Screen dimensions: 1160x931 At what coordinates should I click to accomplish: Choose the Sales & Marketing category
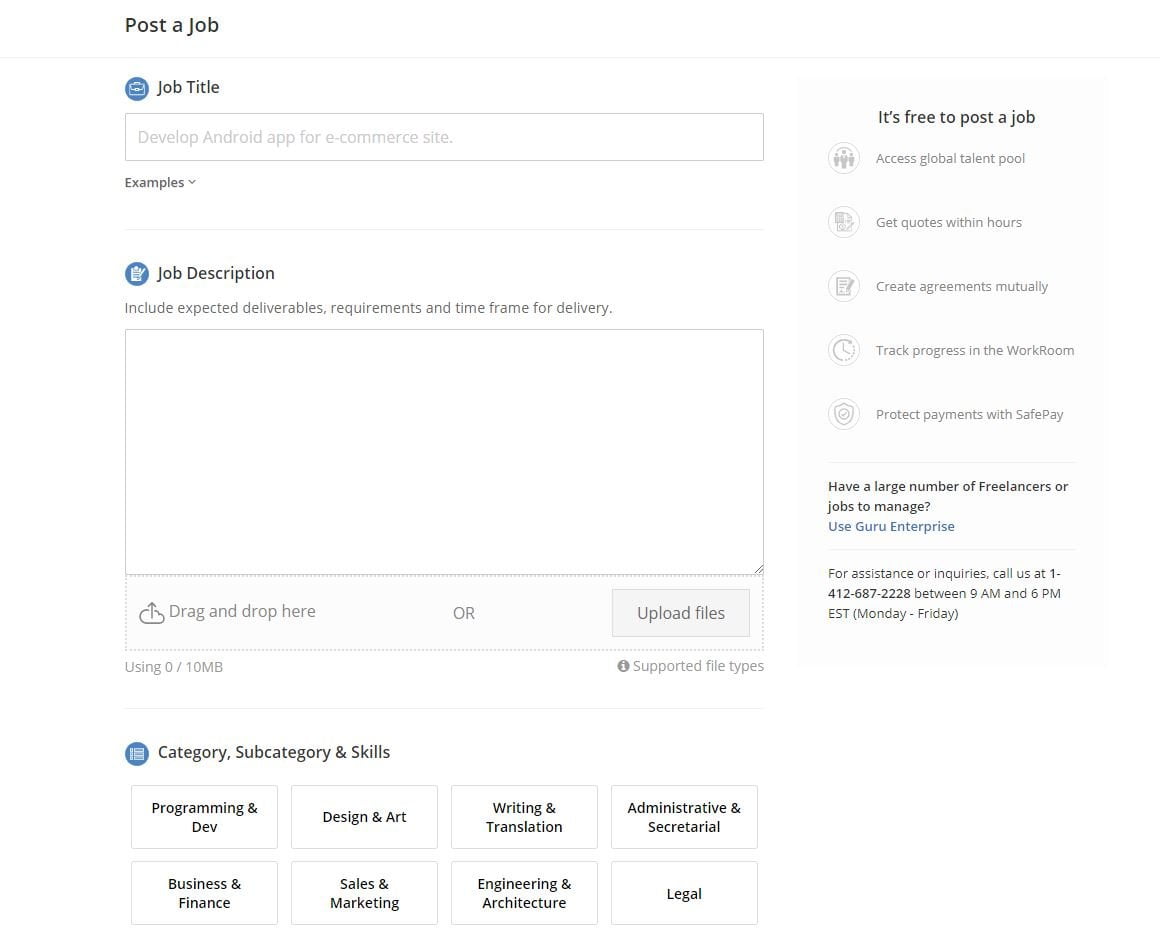point(364,893)
